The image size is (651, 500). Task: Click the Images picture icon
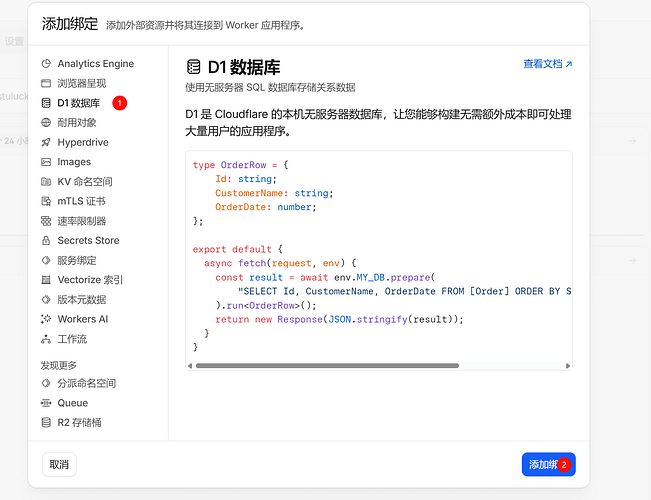46,162
